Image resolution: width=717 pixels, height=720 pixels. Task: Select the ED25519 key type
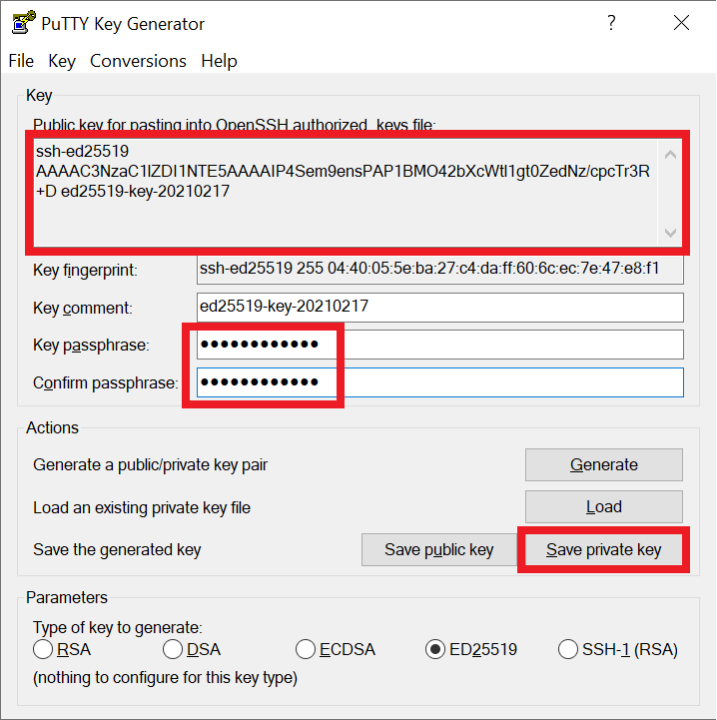coord(471,649)
